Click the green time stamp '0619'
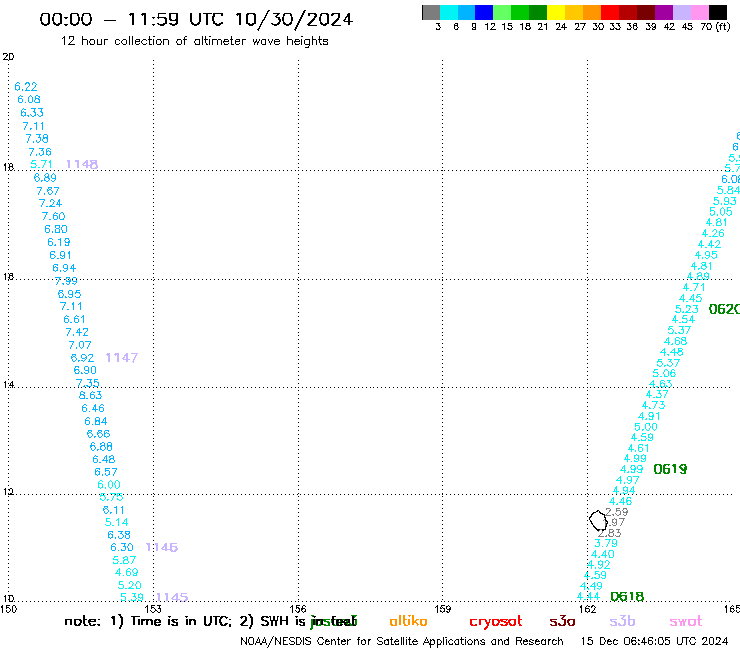Image resolution: width=740 pixels, height=650 pixels. pyautogui.click(x=670, y=469)
